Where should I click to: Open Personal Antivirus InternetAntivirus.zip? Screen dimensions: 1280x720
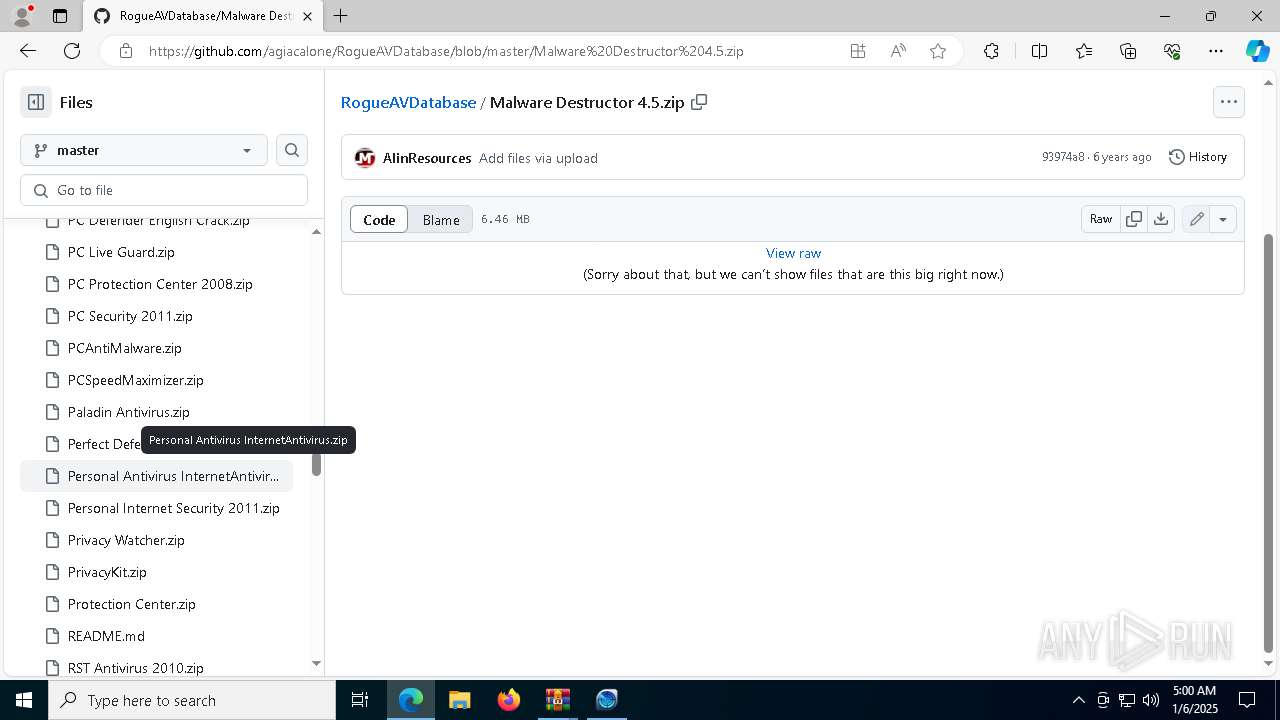pos(156,476)
